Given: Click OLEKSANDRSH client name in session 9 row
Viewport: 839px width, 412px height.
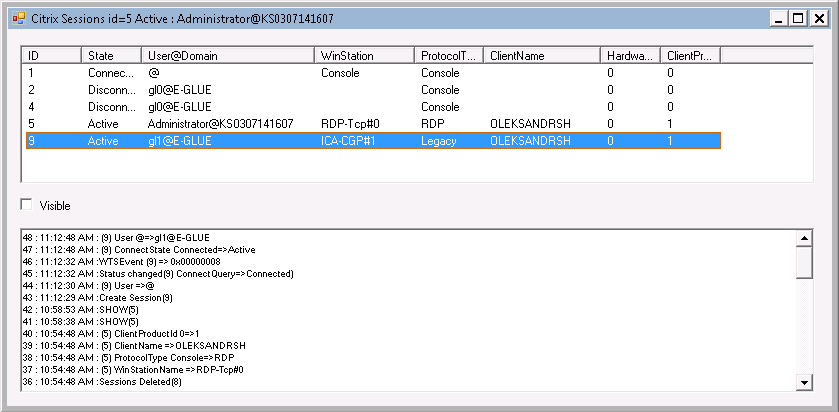Looking at the screenshot, I should tap(530, 141).
